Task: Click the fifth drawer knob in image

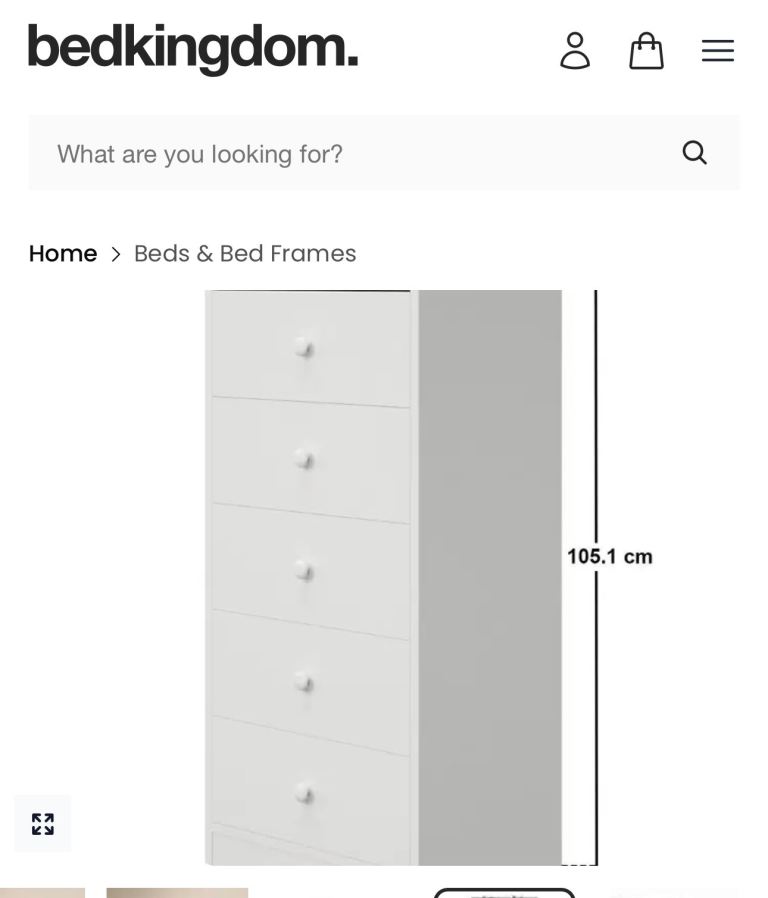Action: (x=304, y=795)
